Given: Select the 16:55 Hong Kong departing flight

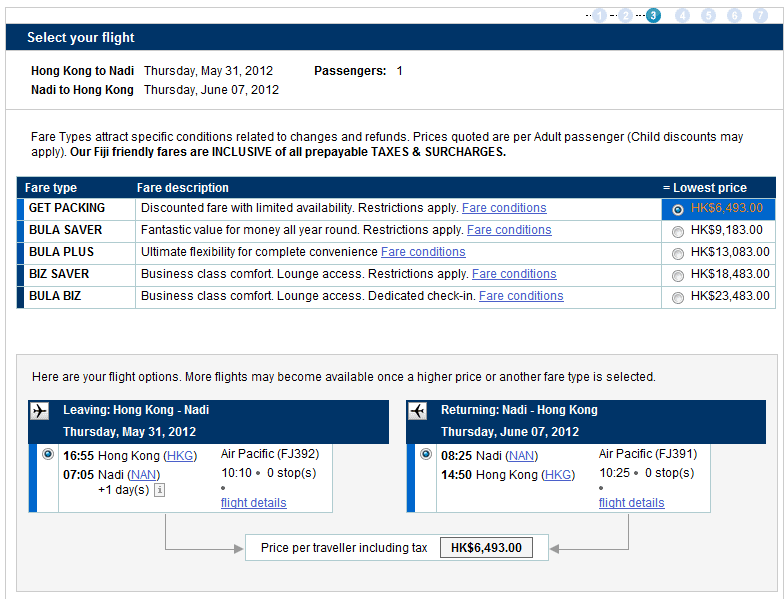Looking at the screenshot, I should tap(48, 454).
